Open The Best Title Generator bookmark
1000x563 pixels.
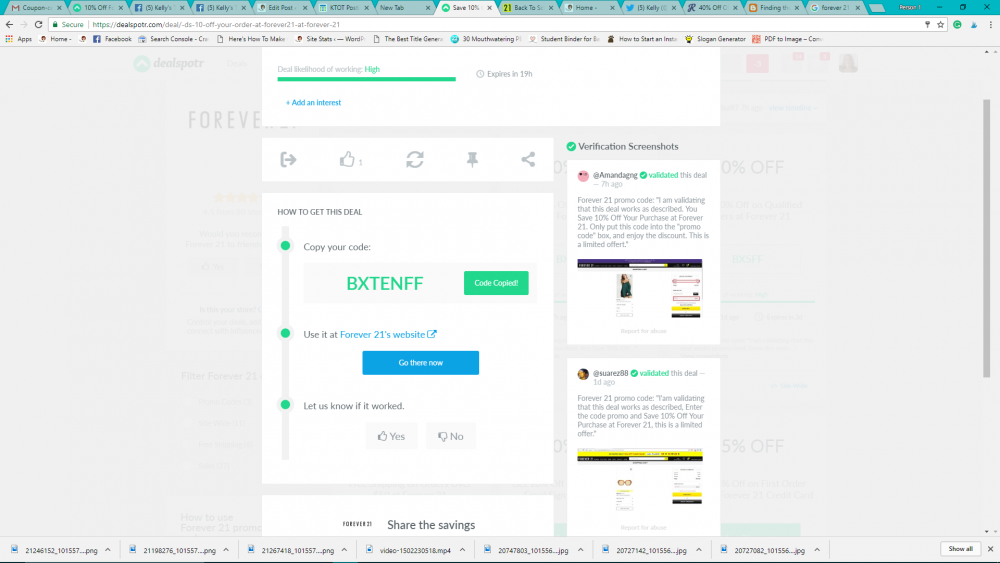click(408, 39)
